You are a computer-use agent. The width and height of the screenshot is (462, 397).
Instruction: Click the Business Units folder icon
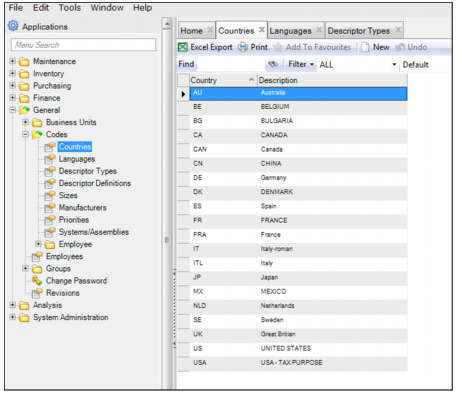(x=37, y=123)
